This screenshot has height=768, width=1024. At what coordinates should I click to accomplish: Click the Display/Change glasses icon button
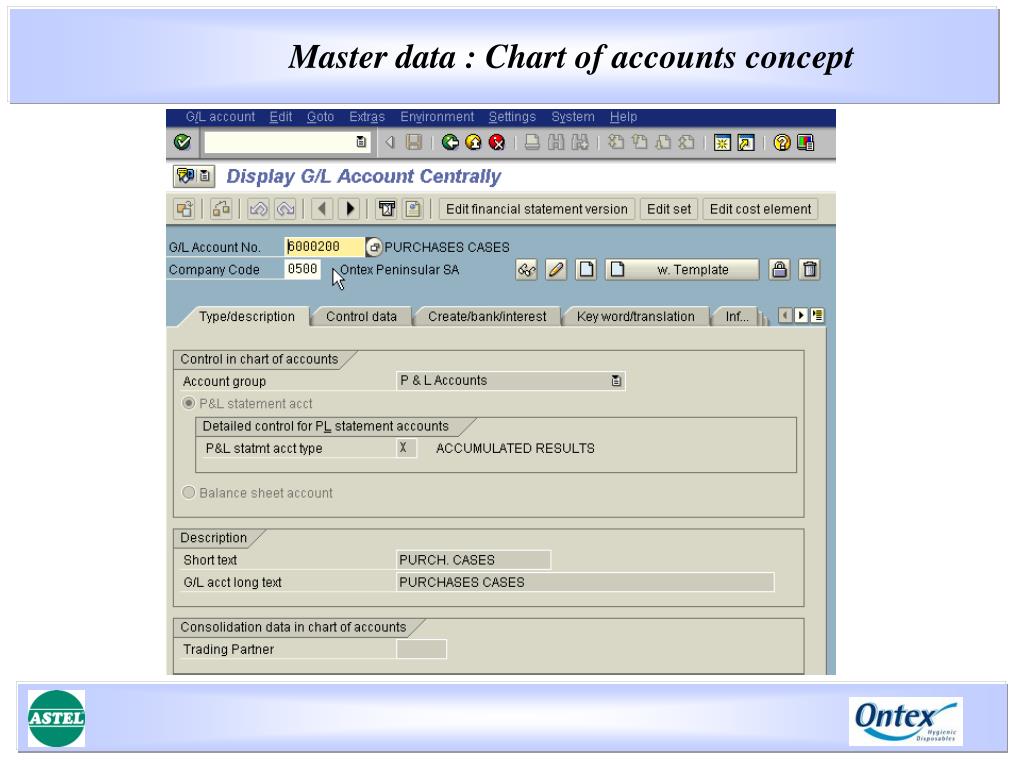pos(526,270)
